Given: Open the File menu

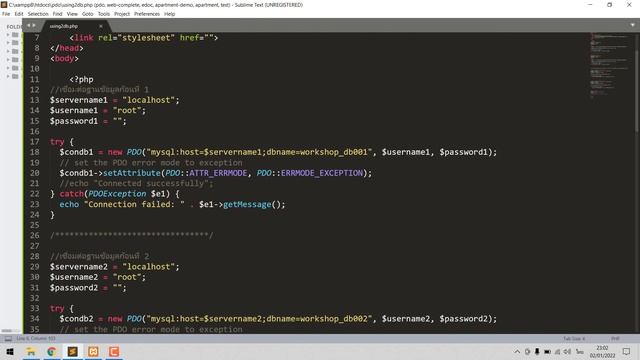Looking at the screenshot, I should tap(6, 14).
